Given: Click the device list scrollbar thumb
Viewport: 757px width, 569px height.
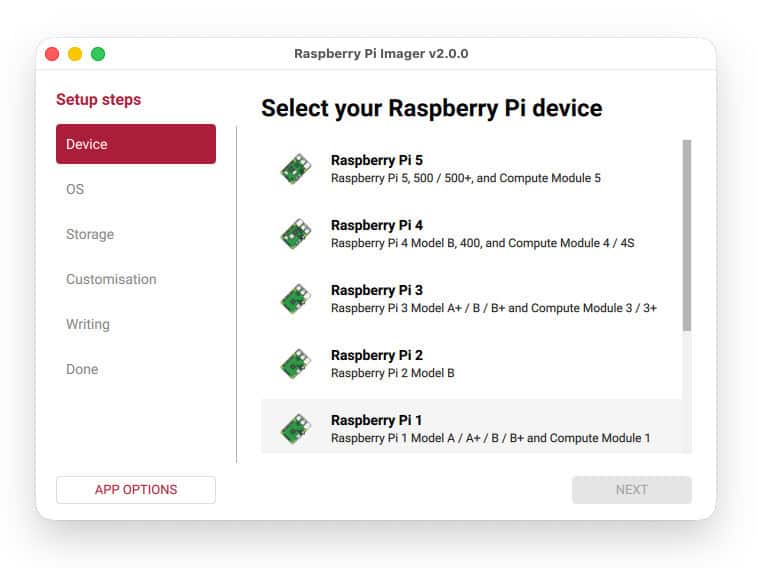Looking at the screenshot, I should coord(687,236).
